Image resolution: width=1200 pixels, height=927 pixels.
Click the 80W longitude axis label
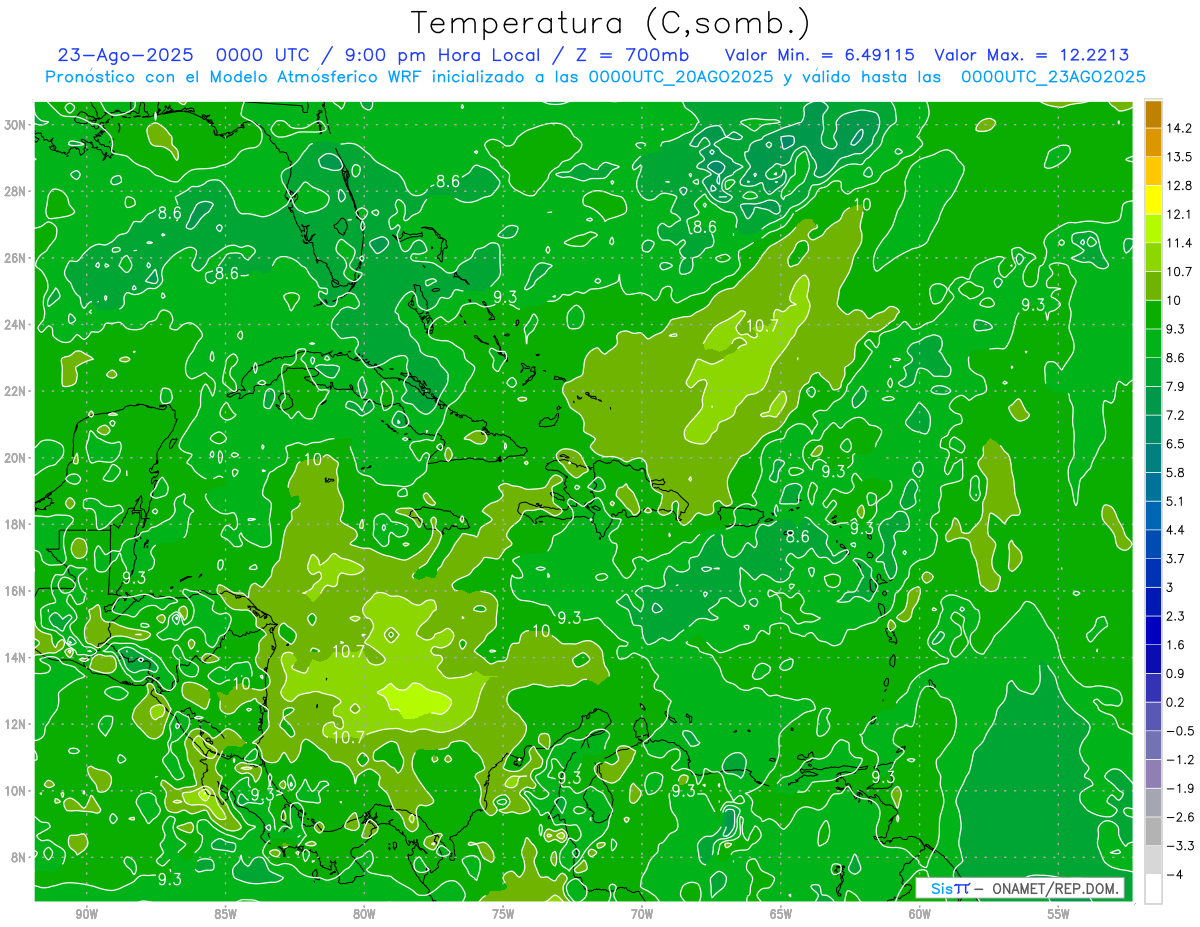[364, 914]
